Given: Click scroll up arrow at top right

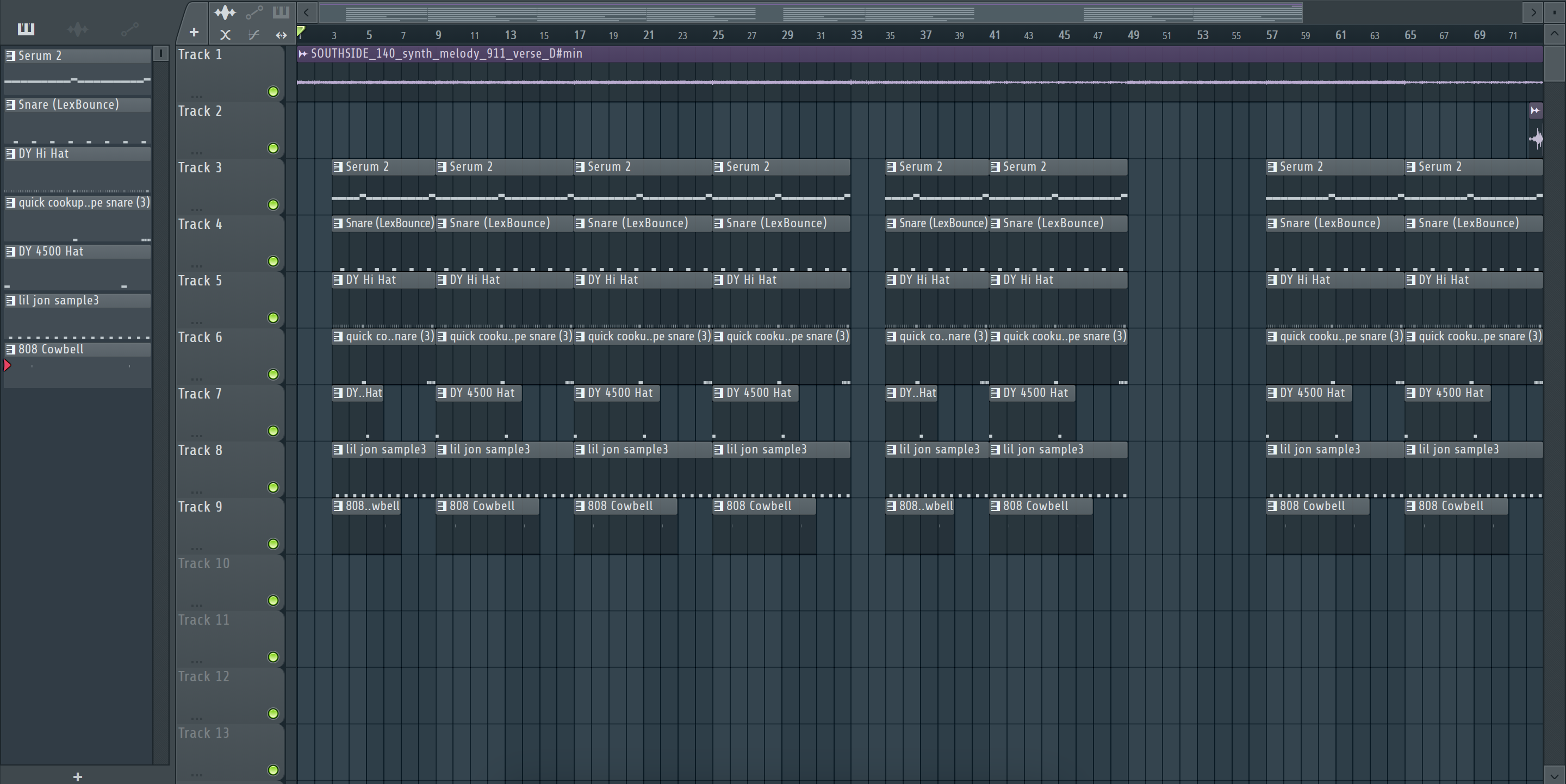Looking at the screenshot, I should [1555, 35].
